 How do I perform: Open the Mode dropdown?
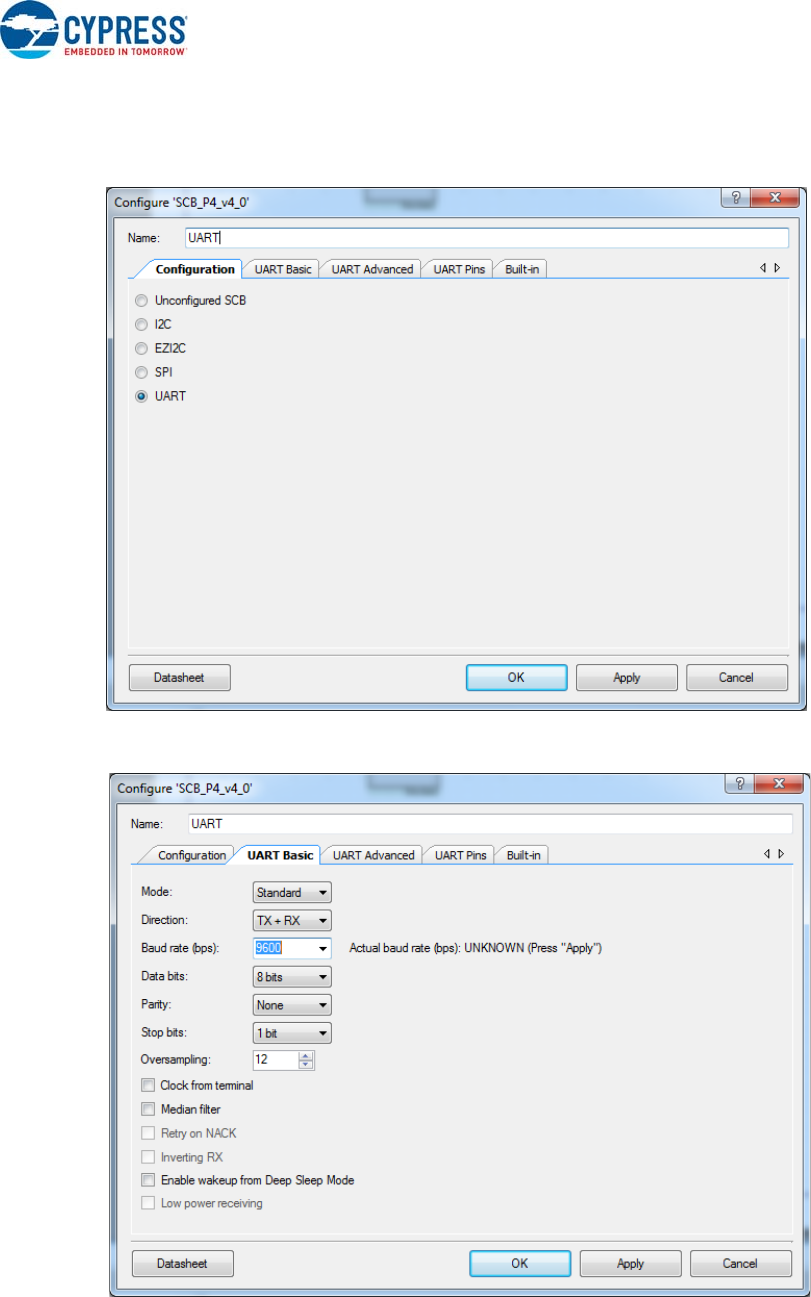pos(292,893)
